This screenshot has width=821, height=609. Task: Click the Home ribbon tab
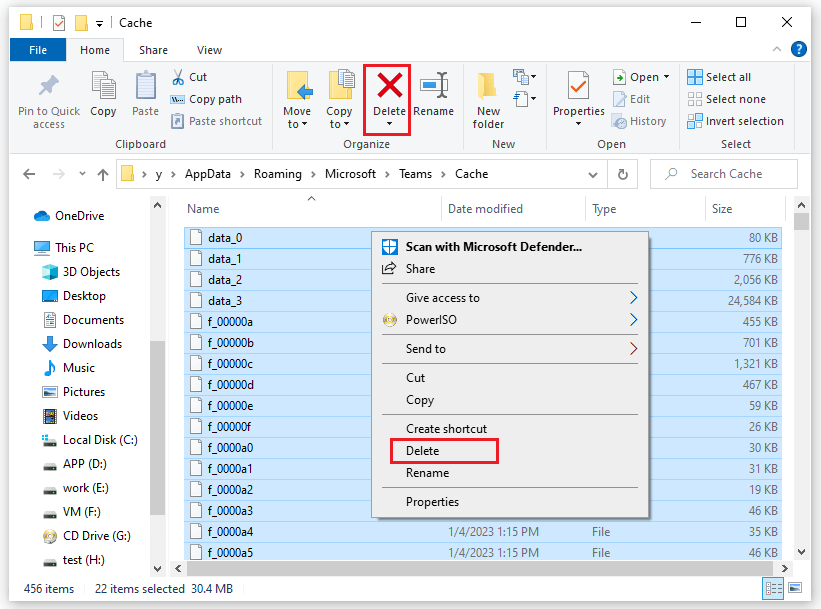click(95, 50)
